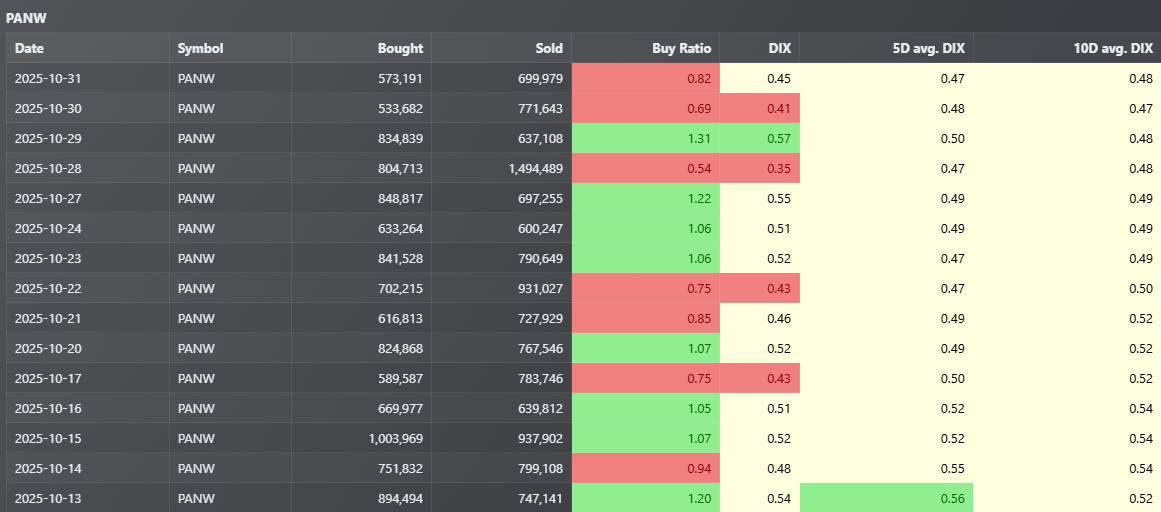Click the Bought value 1,003,969
Image resolution: width=1161 pixels, height=512 pixels.
point(391,439)
